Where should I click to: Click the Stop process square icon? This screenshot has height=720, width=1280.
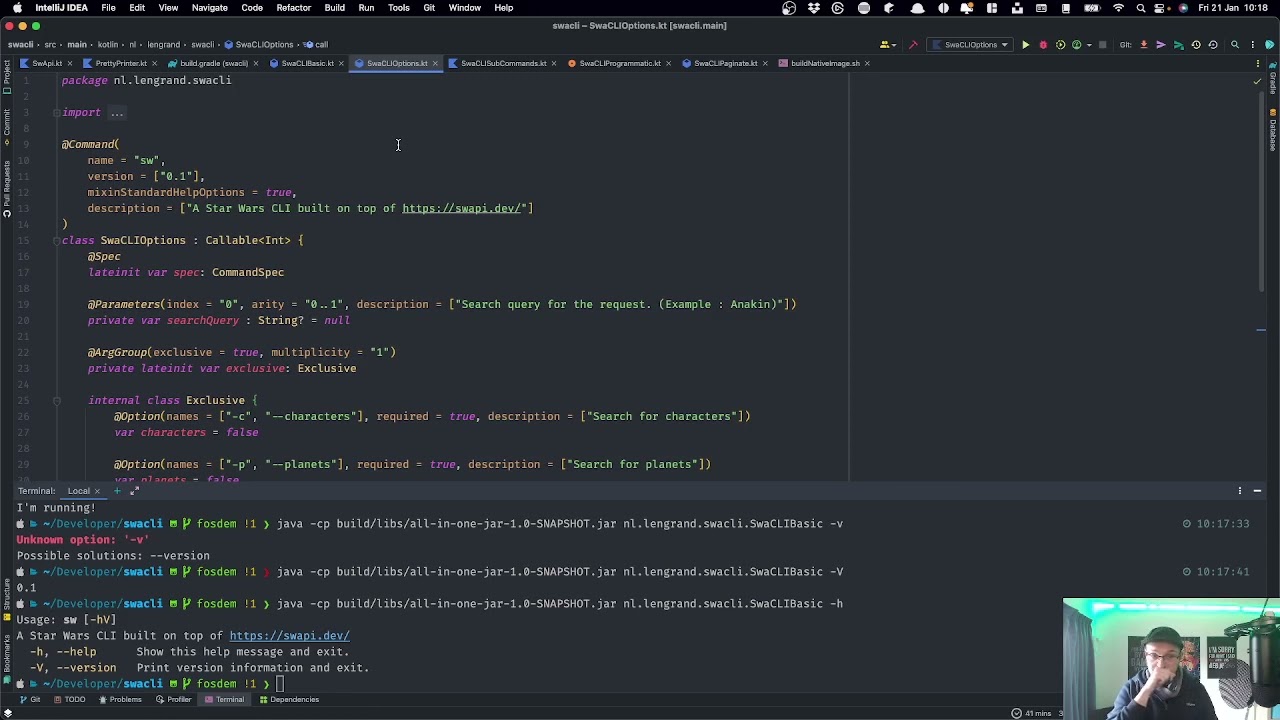point(1102,45)
